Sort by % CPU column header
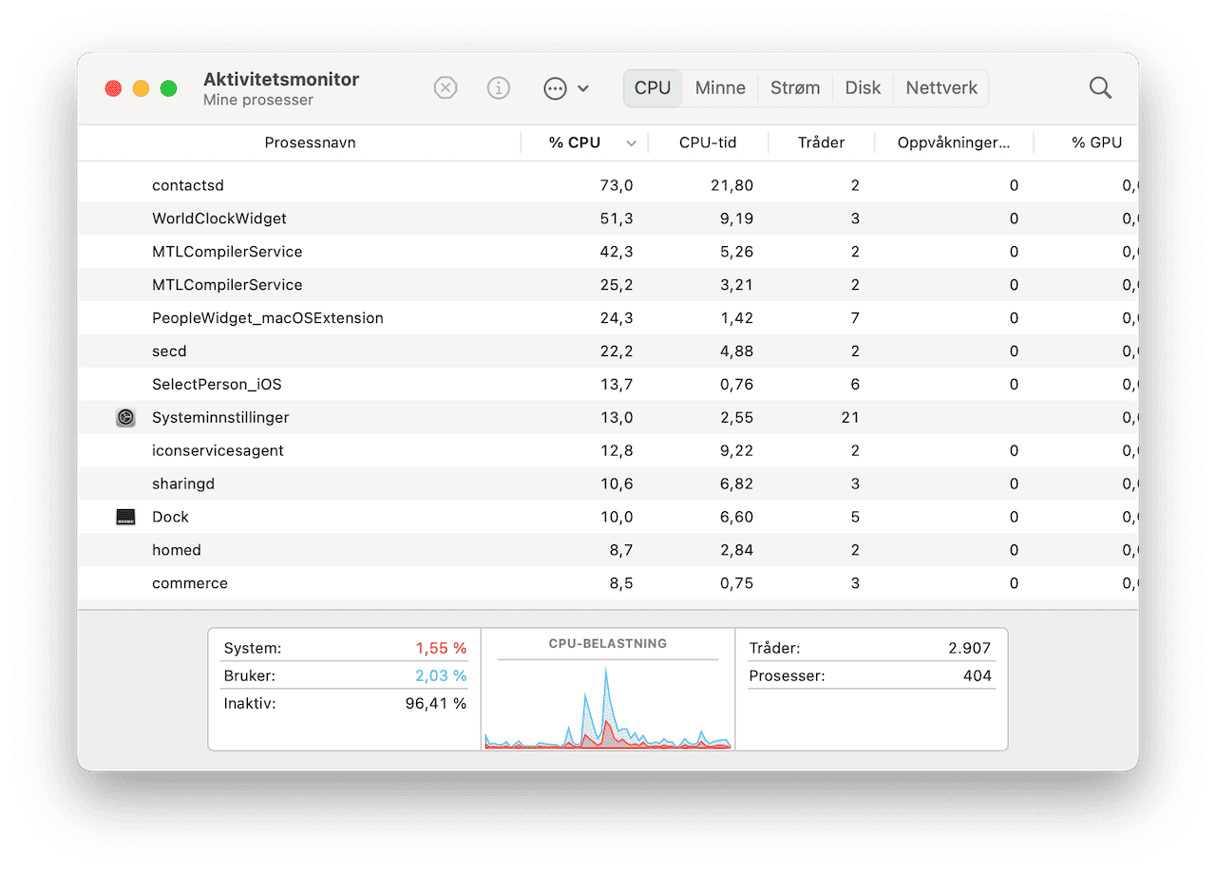The image size is (1216, 873). coord(575,143)
